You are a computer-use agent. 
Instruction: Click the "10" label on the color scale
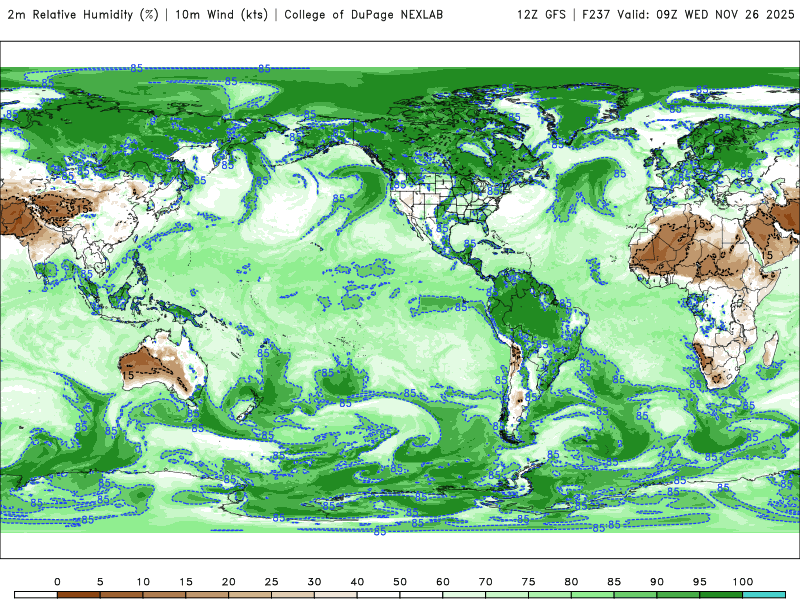click(x=143, y=582)
